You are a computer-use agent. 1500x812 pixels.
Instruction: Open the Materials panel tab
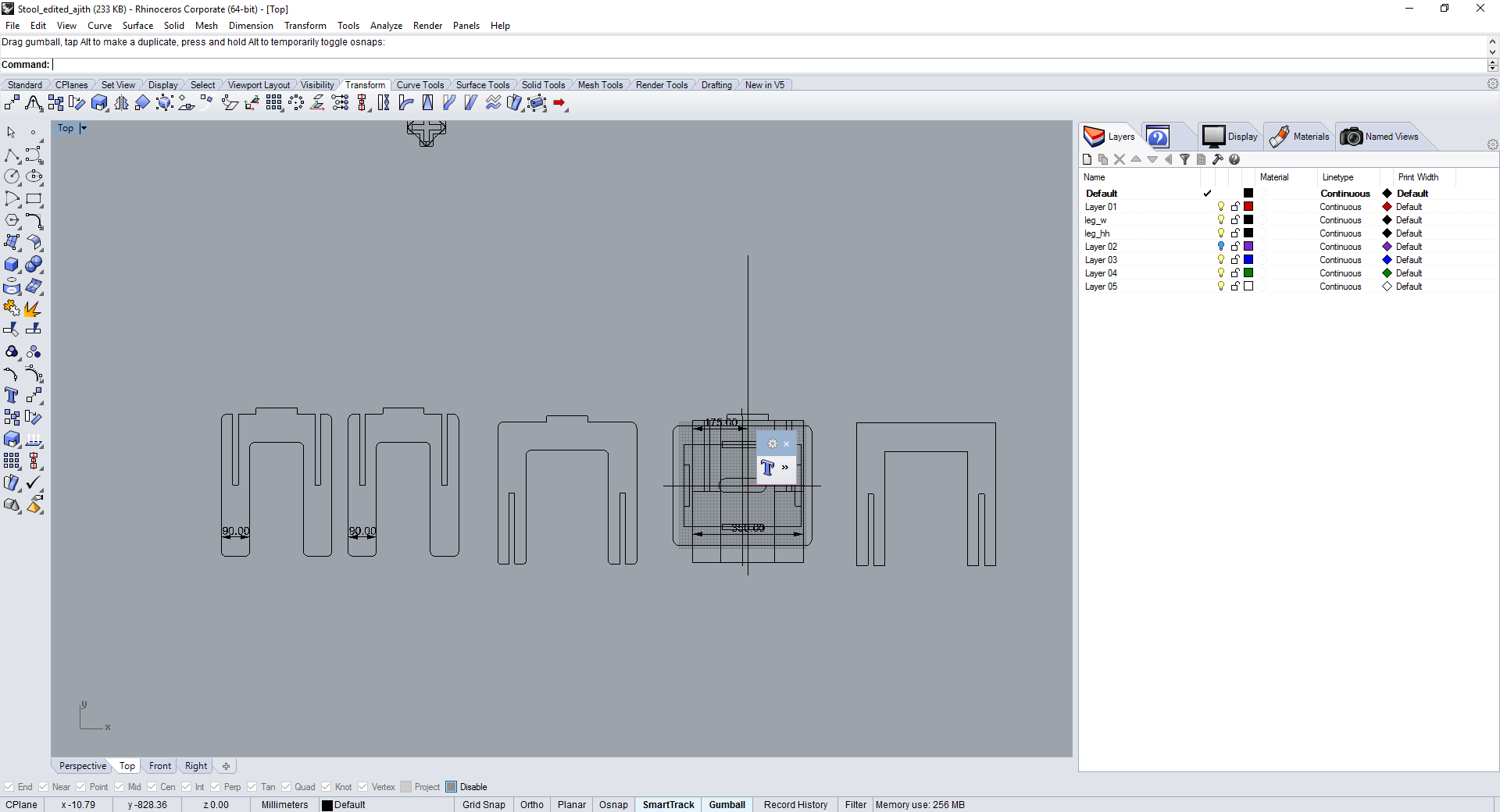click(1298, 137)
